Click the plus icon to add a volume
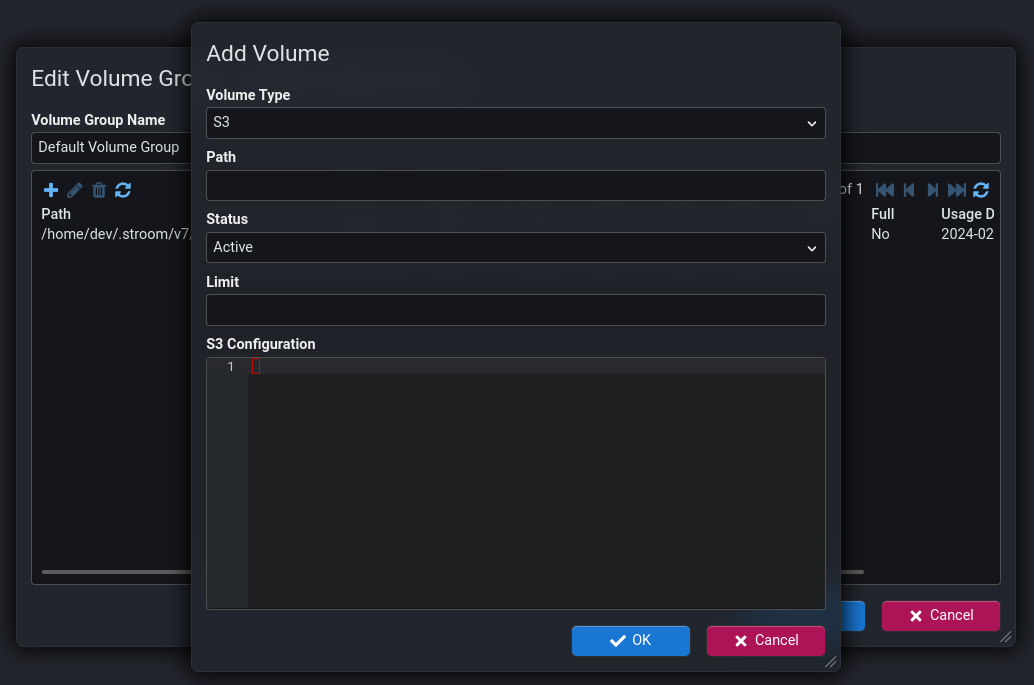 [51, 190]
